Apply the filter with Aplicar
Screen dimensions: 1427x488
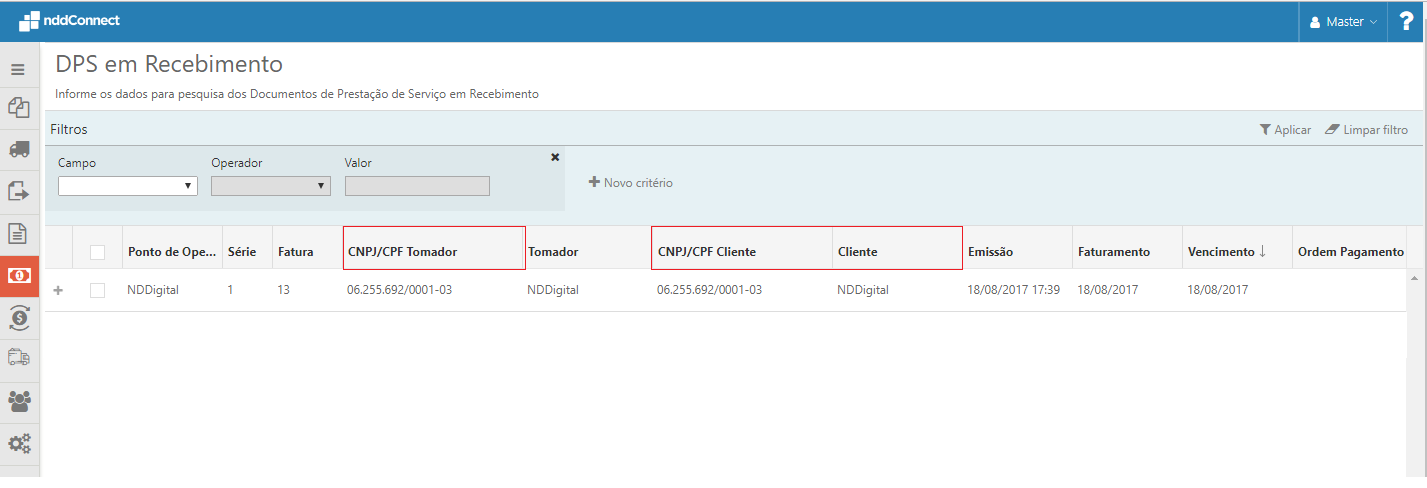pyautogui.click(x=1285, y=130)
